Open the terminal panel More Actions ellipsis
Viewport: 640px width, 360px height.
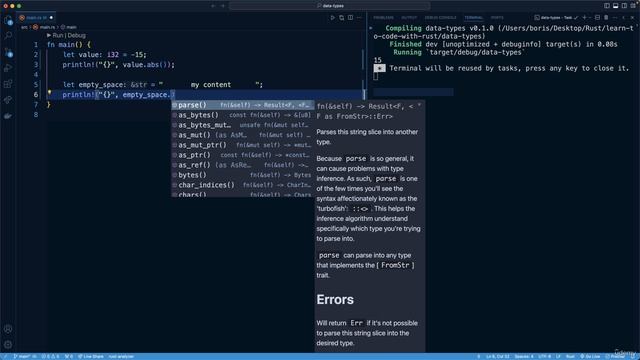615,18
